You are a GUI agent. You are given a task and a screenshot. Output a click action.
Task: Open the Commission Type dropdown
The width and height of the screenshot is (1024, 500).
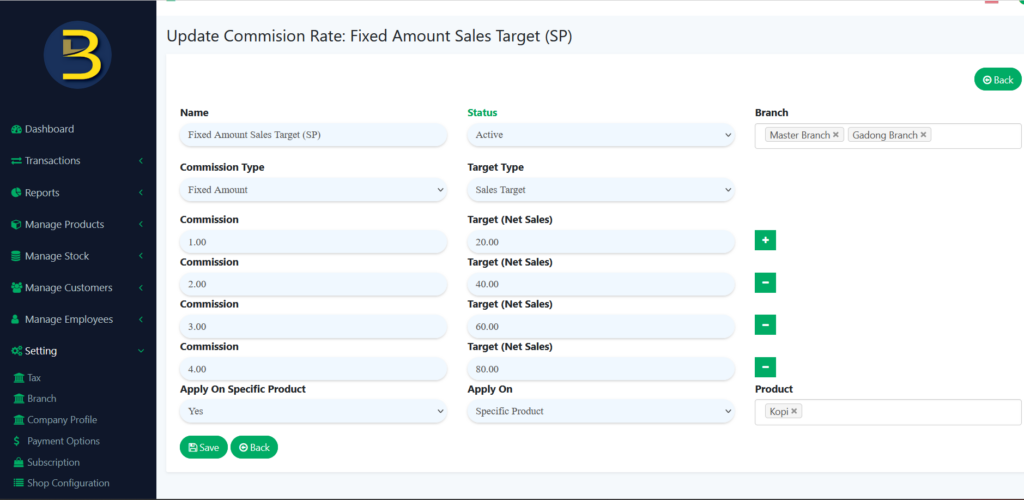coord(313,190)
